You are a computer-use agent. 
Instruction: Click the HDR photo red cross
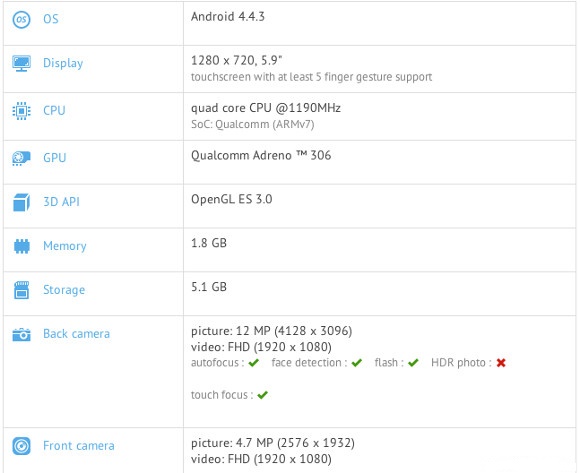501,363
